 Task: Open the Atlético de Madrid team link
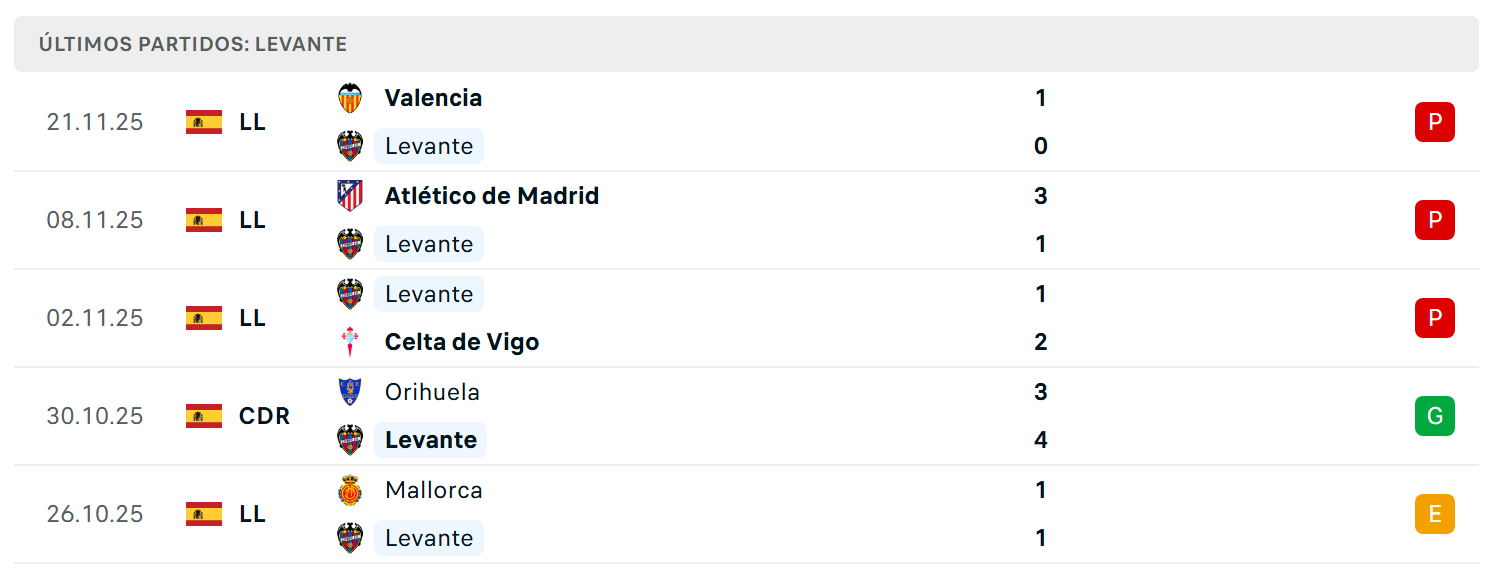[x=492, y=196]
